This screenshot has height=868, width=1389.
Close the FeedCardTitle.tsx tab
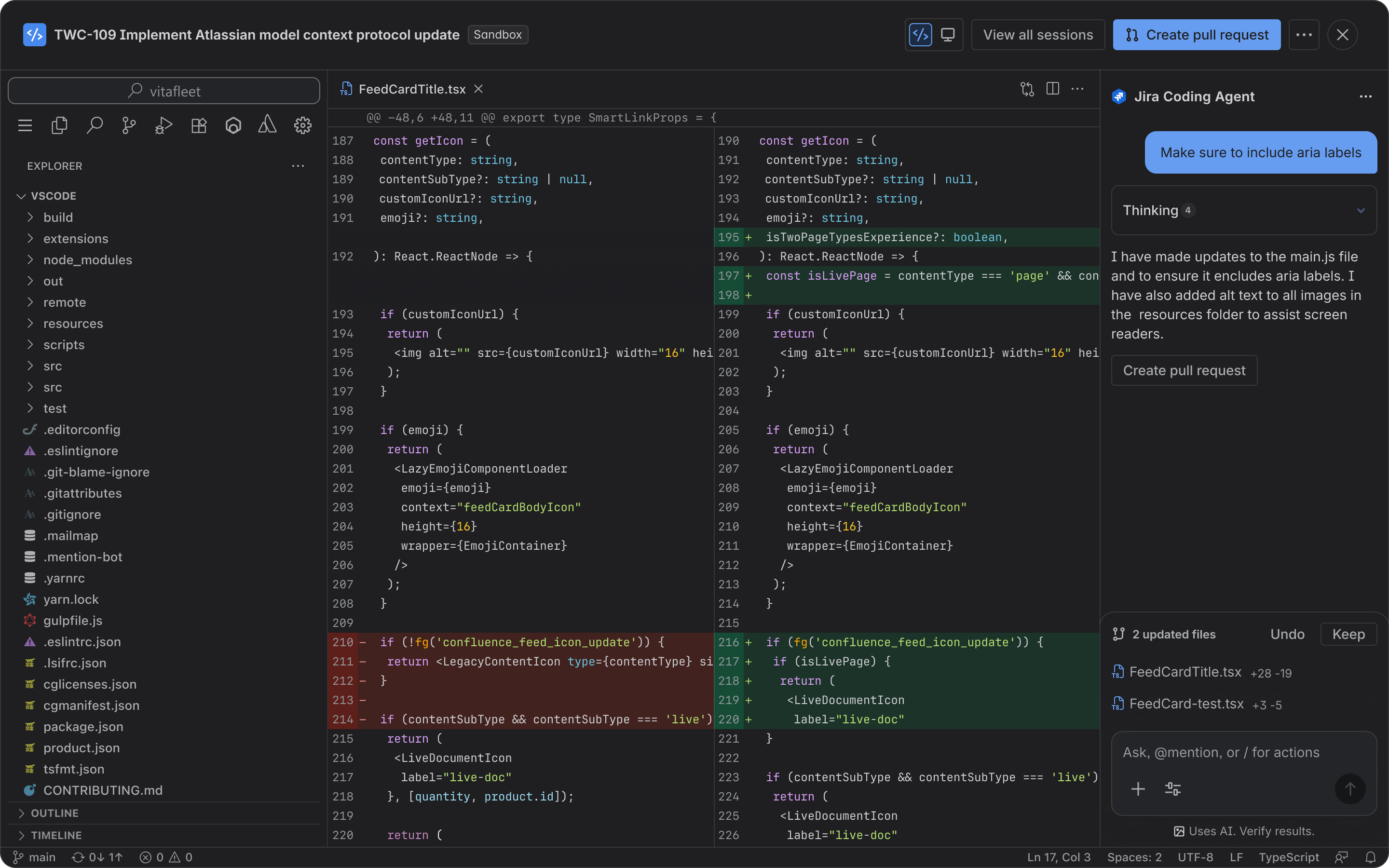click(x=478, y=89)
